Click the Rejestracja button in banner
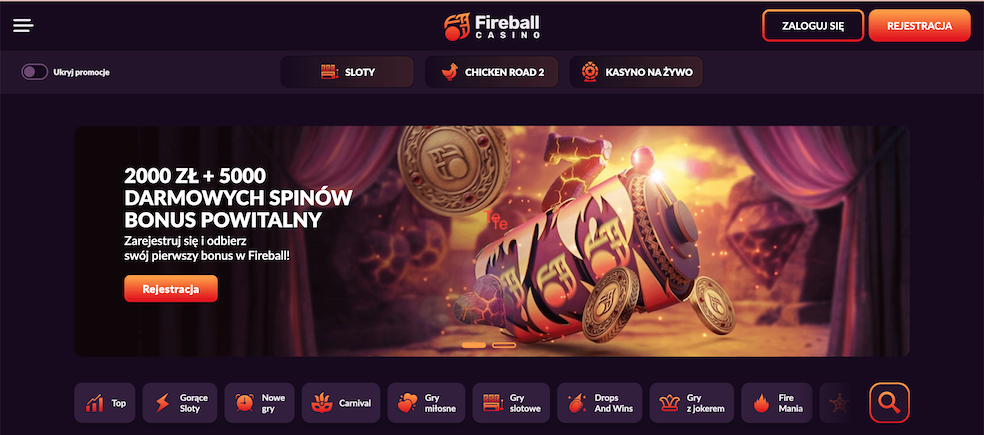The width and height of the screenshot is (984, 435). coord(171,289)
